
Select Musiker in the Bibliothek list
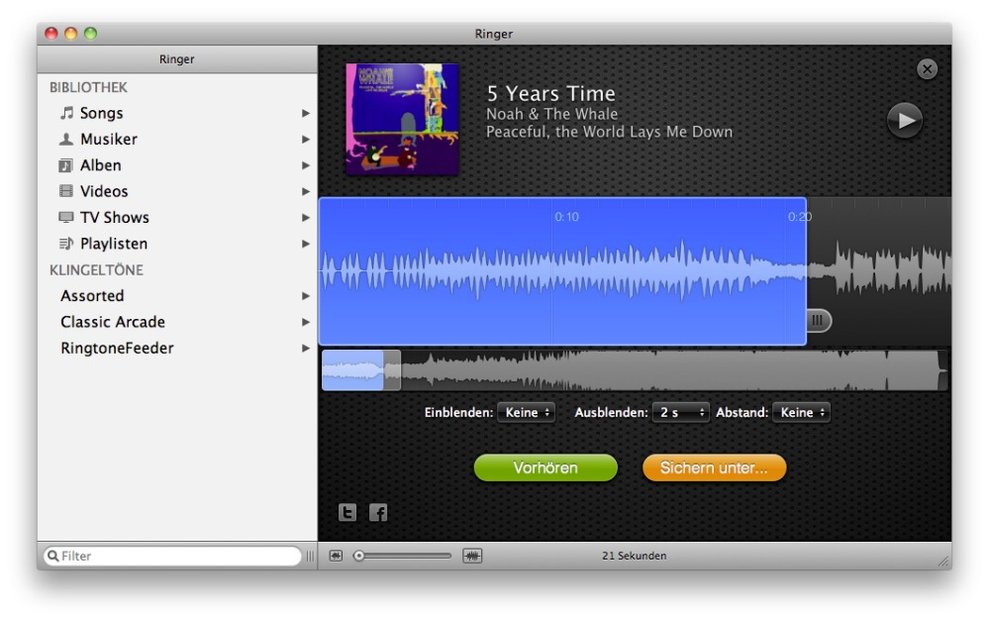click(177, 139)
